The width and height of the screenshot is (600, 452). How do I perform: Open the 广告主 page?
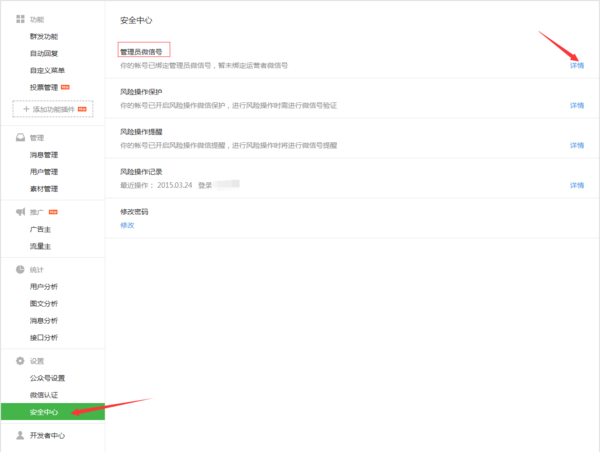click(41, 229)
